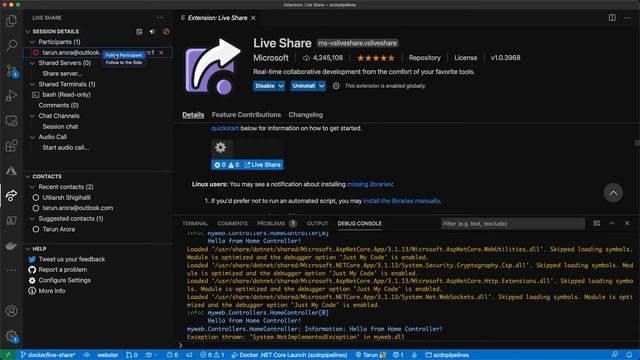Collapse Suggested contacts (1) node

32,219
